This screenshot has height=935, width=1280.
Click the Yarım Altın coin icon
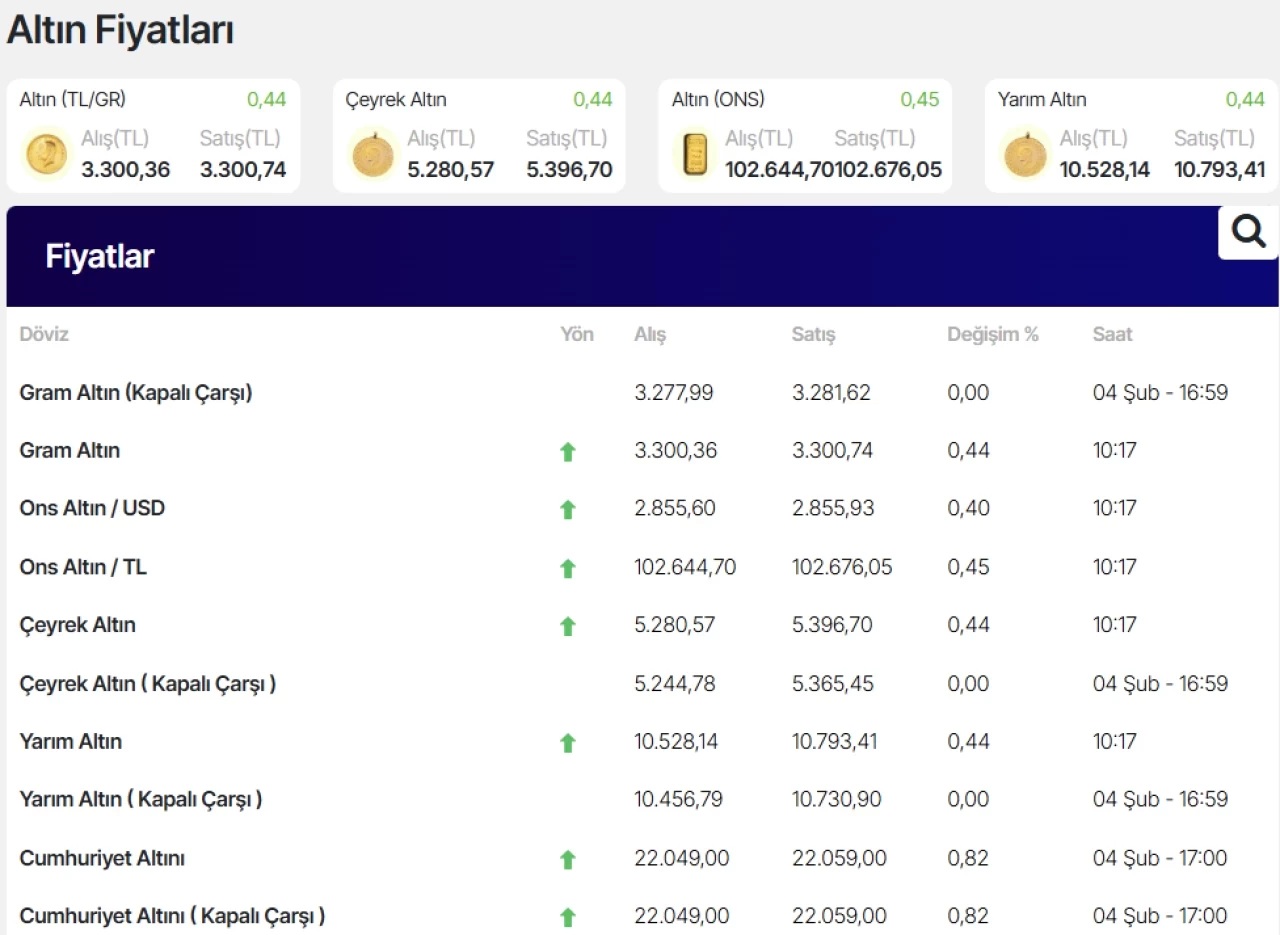coord(1025,155)
